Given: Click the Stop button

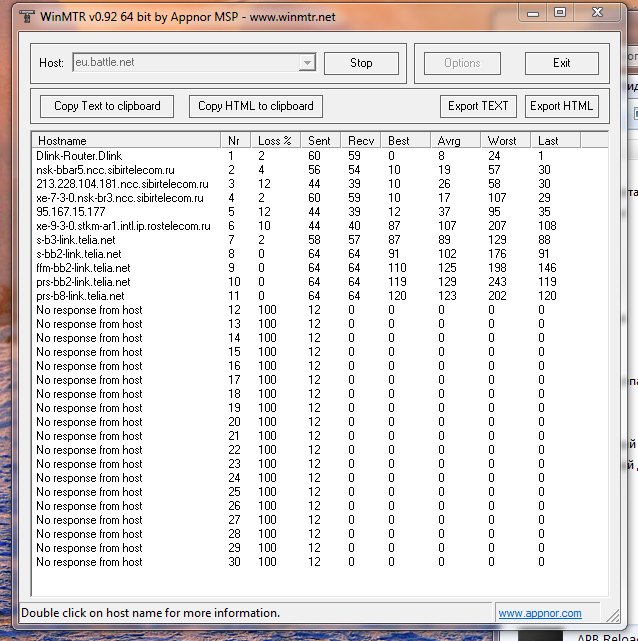Looking at the screenshot, I should click(361, 63).
